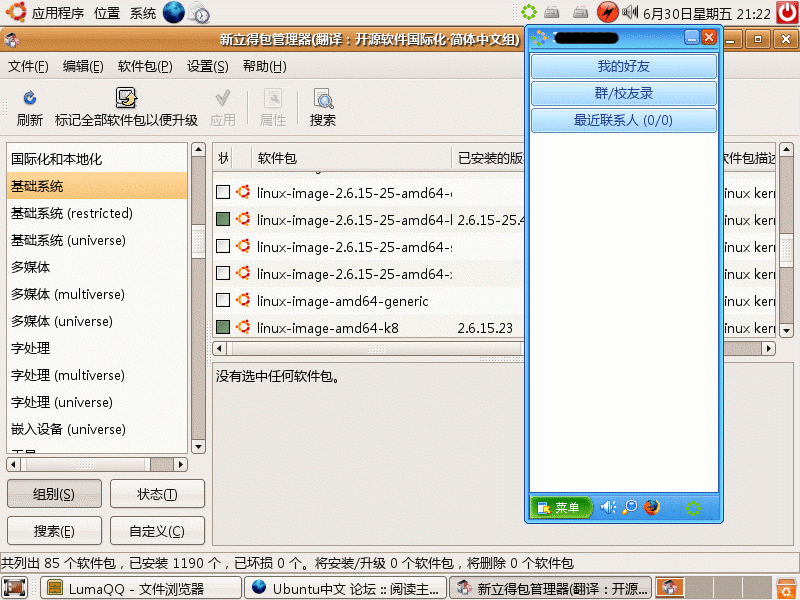This screenshot has width=800, height=600.
Task: Click the Synaptic window icon in its title bar
Action: pos(11,39)
